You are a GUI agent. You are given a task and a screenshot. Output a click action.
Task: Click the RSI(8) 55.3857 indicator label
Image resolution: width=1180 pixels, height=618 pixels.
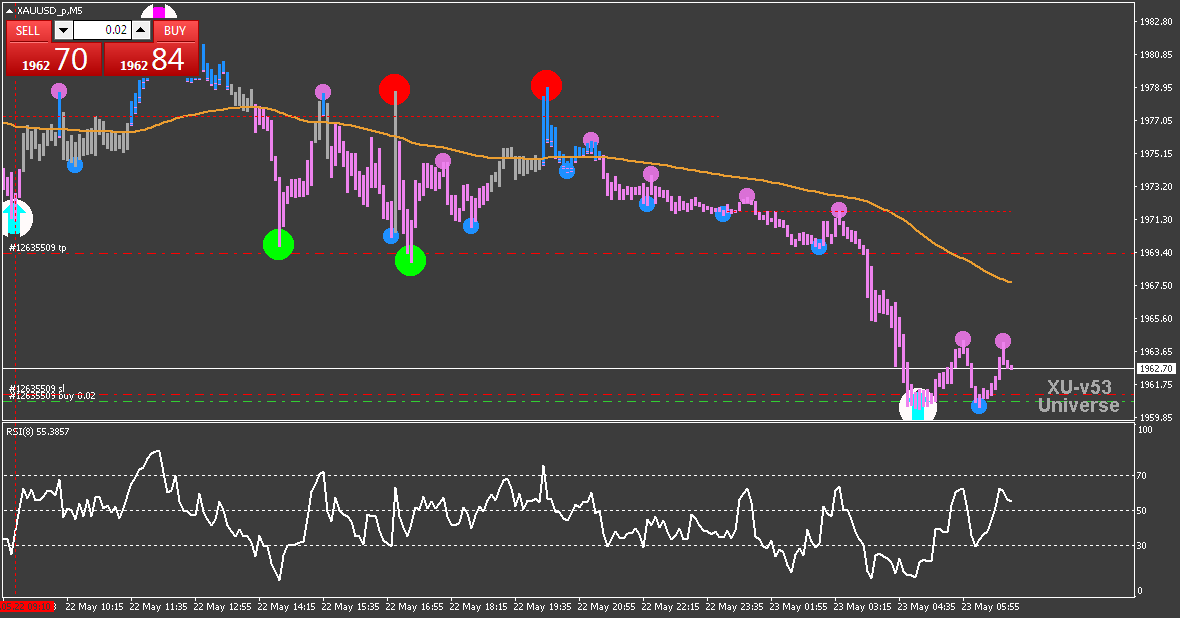click(38, 431)
